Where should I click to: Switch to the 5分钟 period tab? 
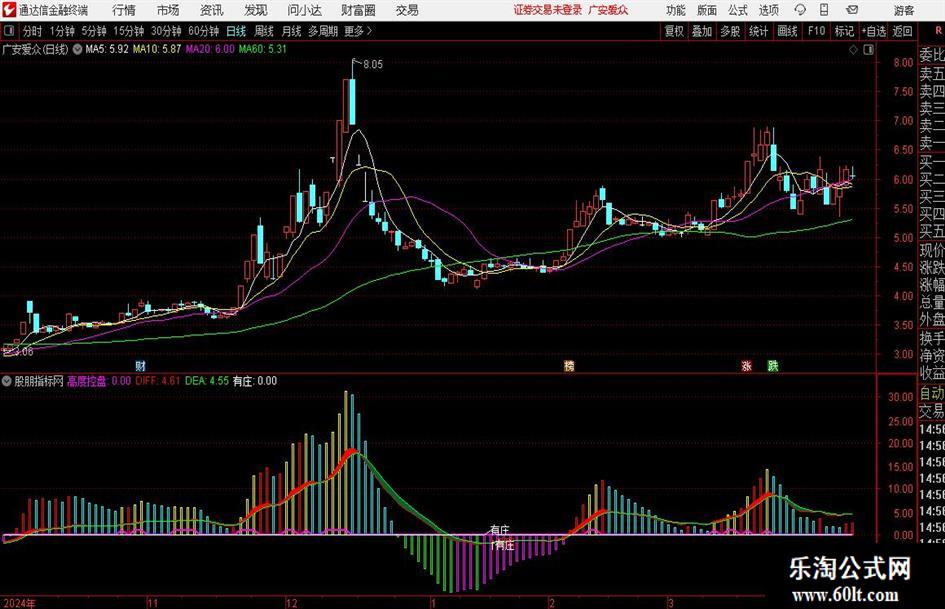pos(94,31)
